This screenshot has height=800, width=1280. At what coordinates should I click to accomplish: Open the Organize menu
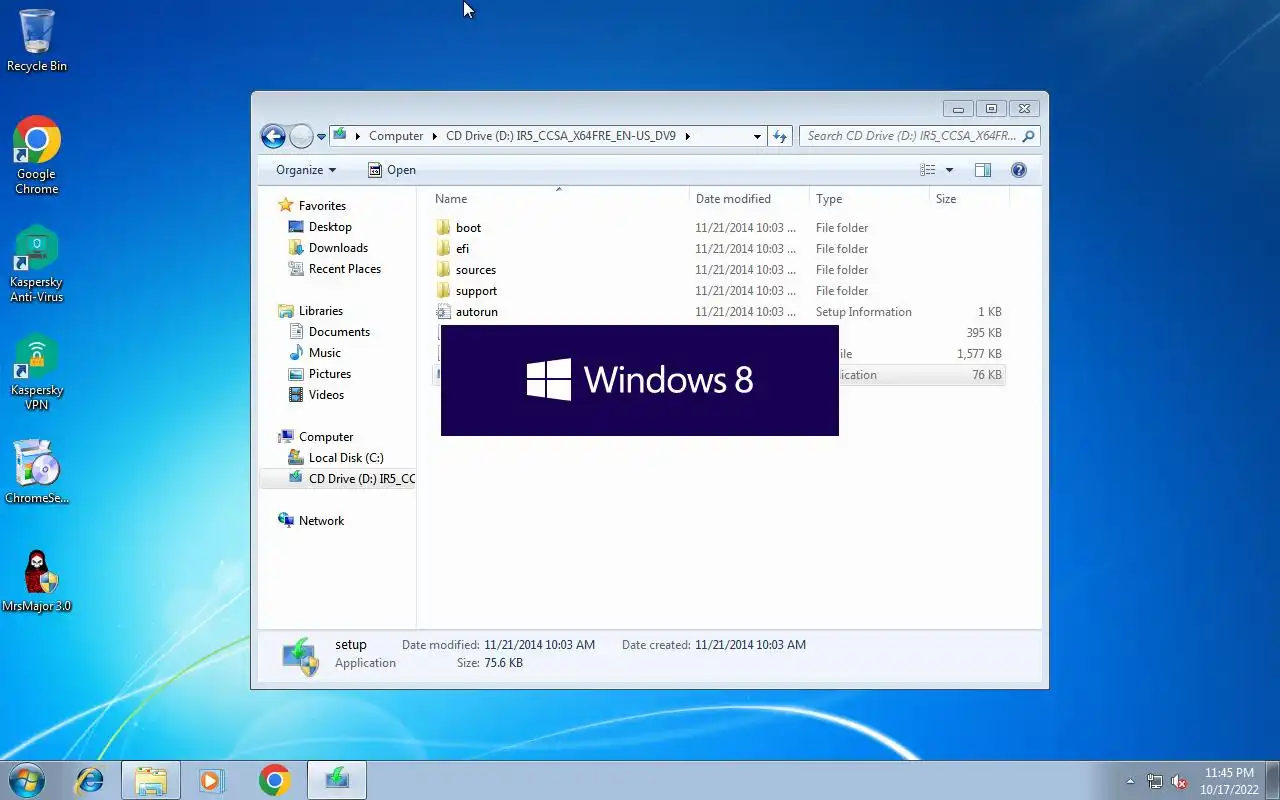pos(306,170)
